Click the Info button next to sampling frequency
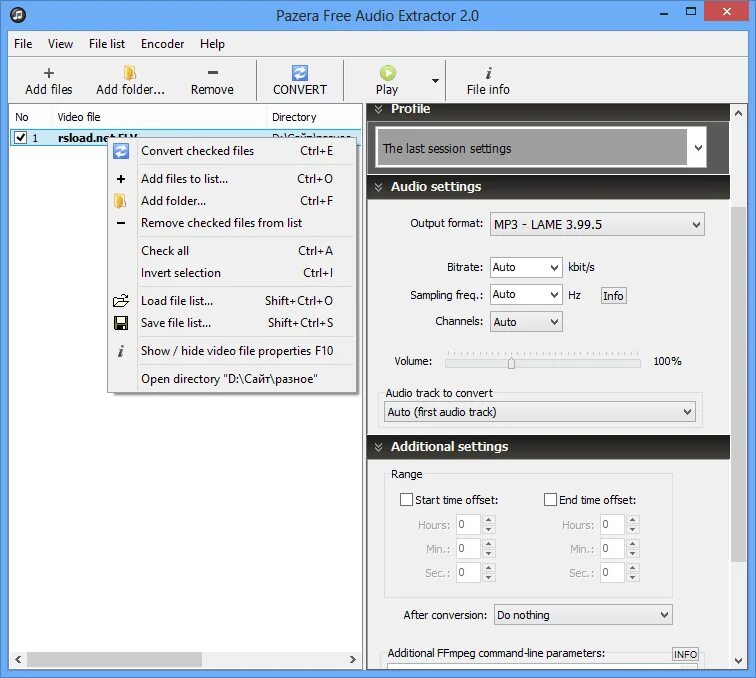This screenshot has width=756, height=678. [x=613, y=296]
